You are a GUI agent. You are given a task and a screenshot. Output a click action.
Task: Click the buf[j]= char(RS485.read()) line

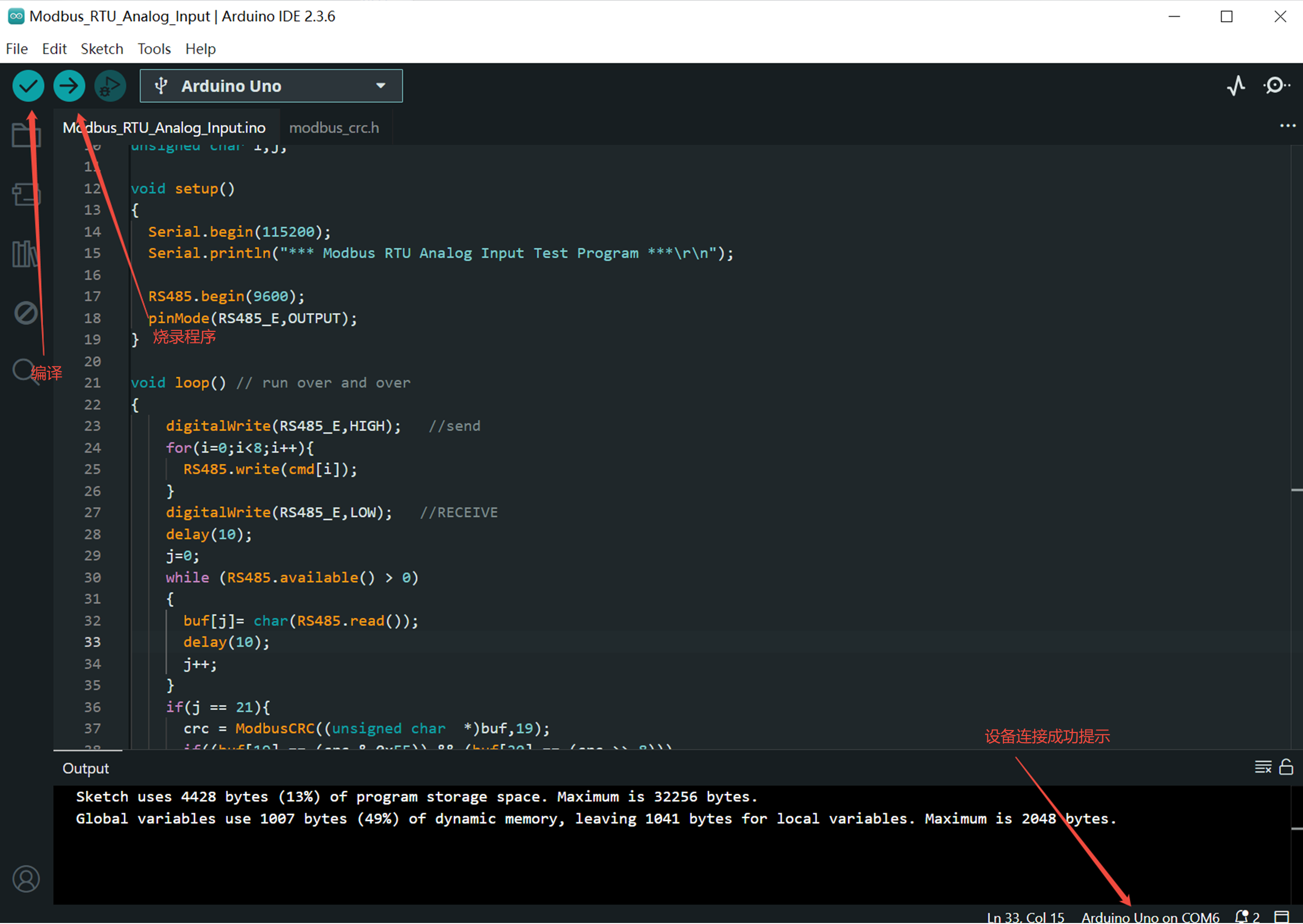301,621
